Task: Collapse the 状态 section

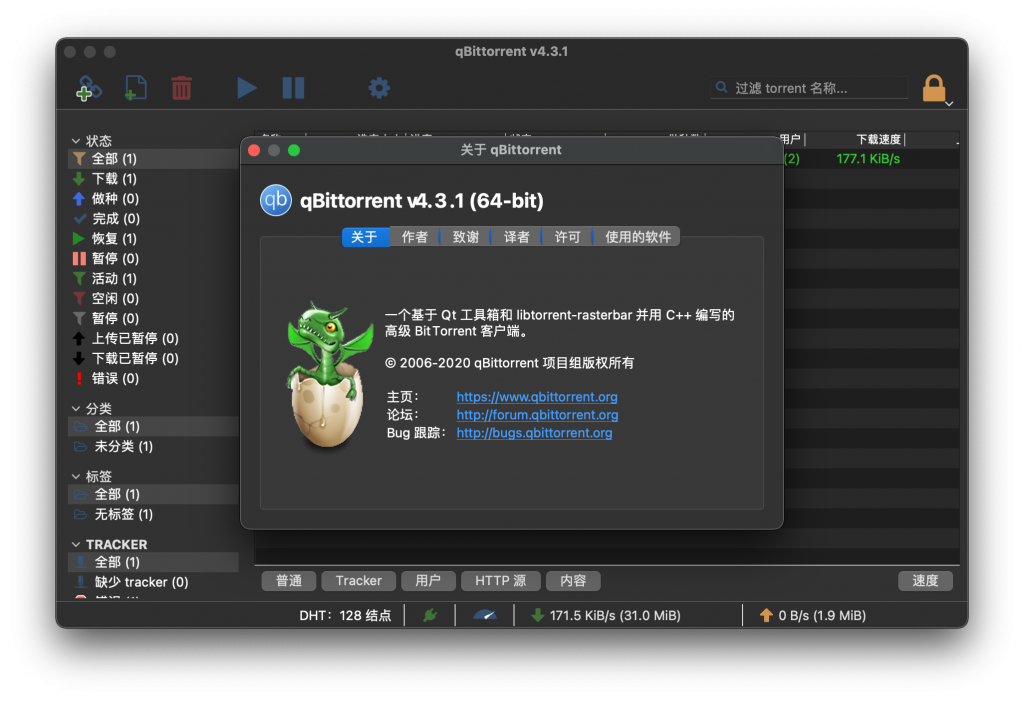Action: click(x=76, y=141)
